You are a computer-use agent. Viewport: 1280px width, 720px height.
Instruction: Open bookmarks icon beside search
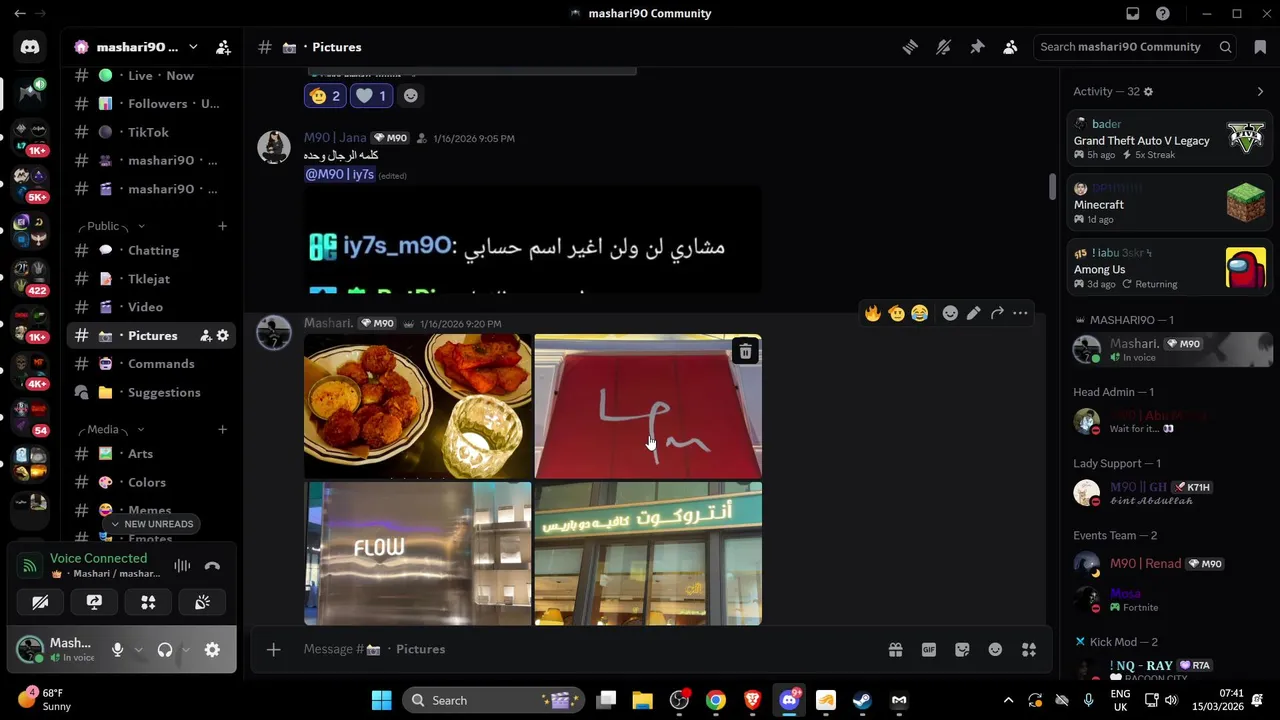[x=1260, y=47]
